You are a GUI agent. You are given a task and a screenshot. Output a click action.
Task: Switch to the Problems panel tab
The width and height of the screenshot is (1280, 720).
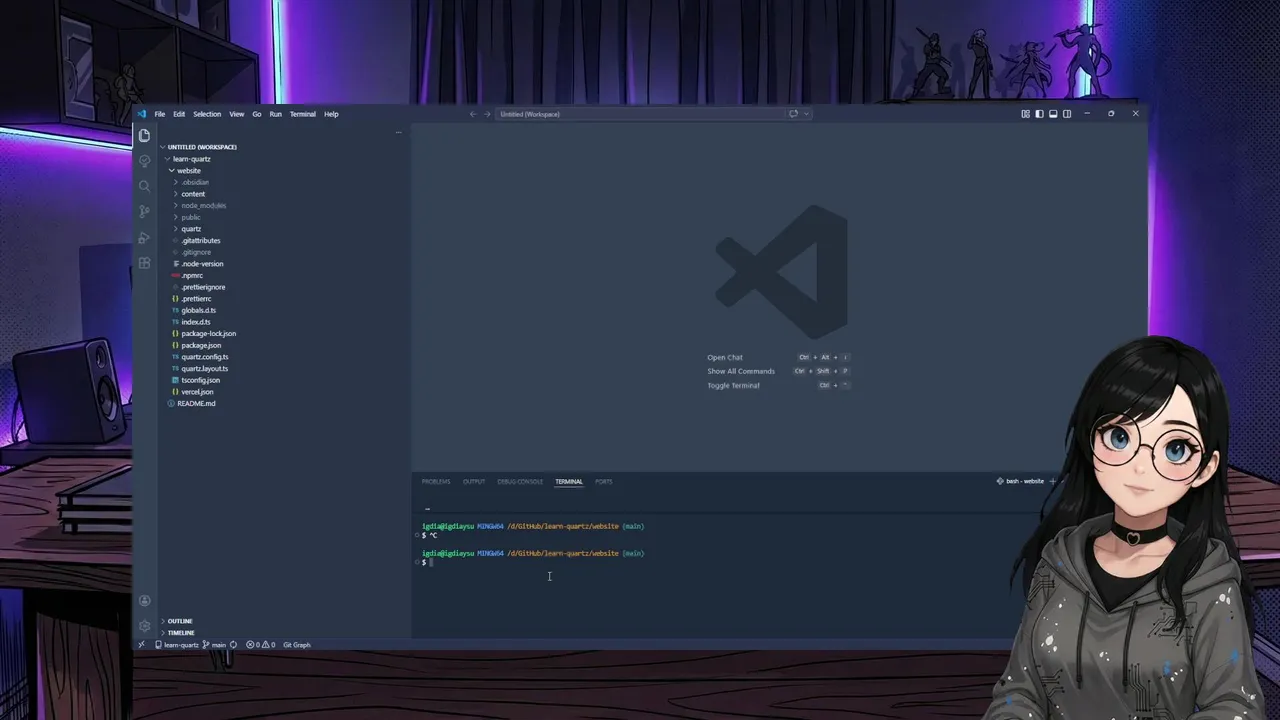click(436, 481)
